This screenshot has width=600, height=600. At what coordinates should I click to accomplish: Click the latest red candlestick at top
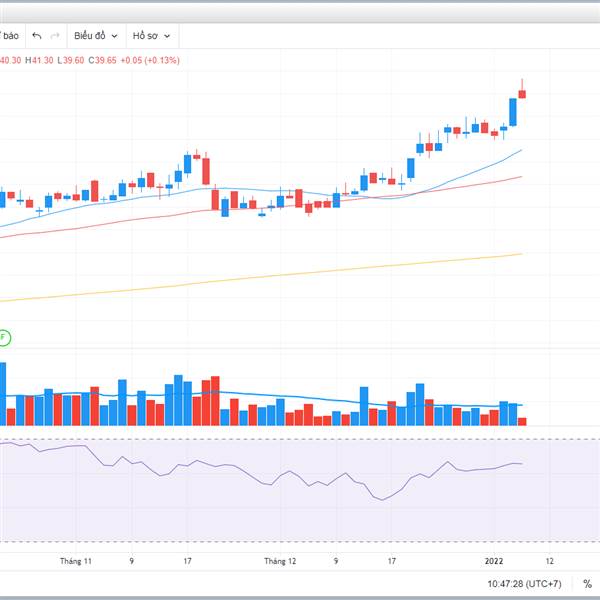pos(522,94)
